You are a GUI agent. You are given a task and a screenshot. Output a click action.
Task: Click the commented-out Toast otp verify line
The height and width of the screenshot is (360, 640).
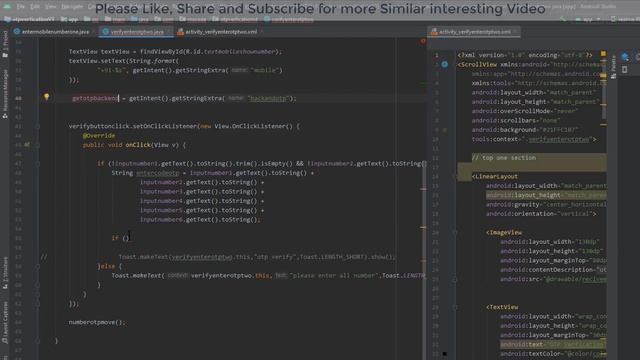[257, 257]
